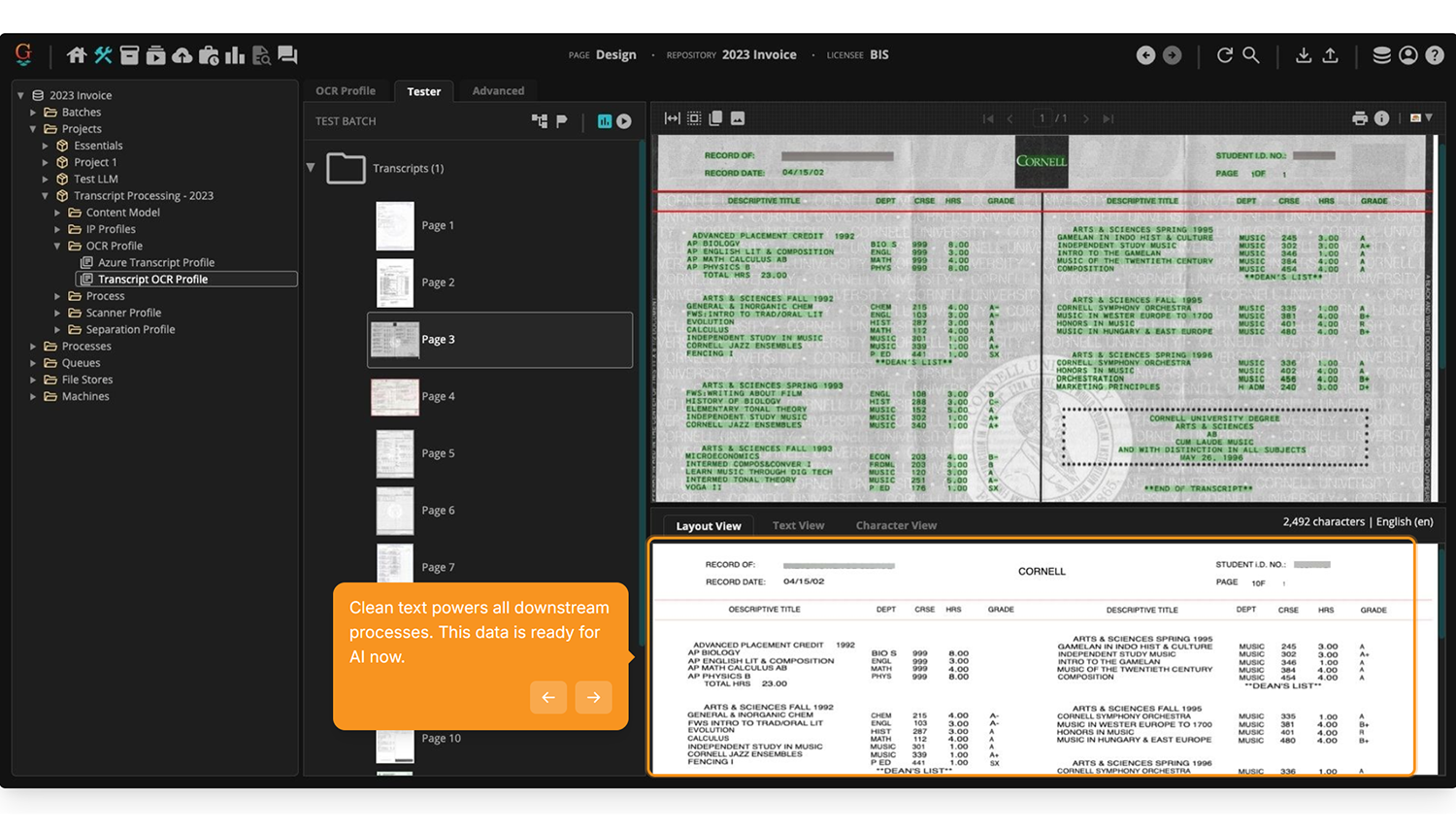Expand the Essentials project

[x=45, y=146]
